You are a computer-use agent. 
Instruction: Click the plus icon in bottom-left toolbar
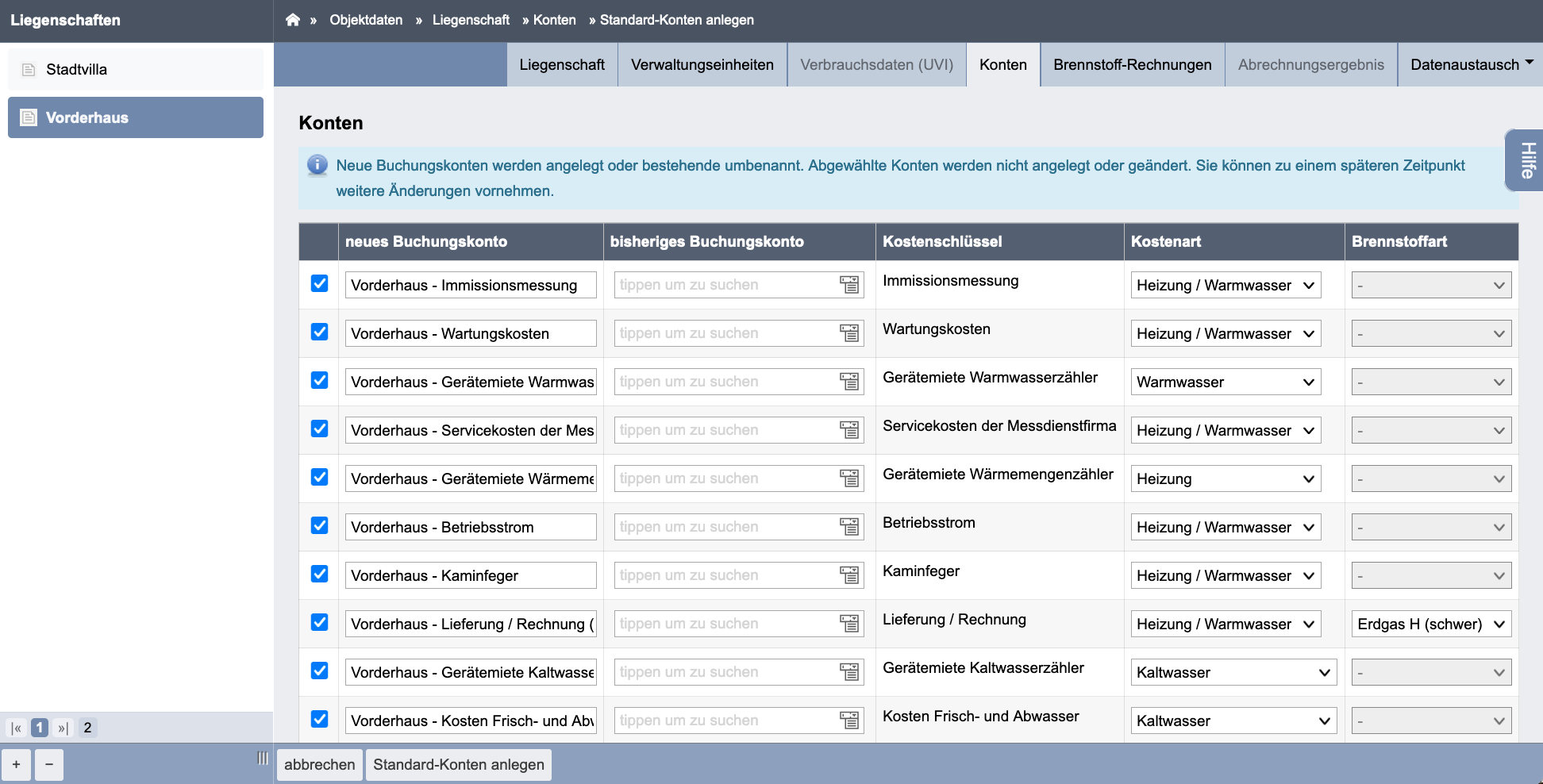[17, 764]
